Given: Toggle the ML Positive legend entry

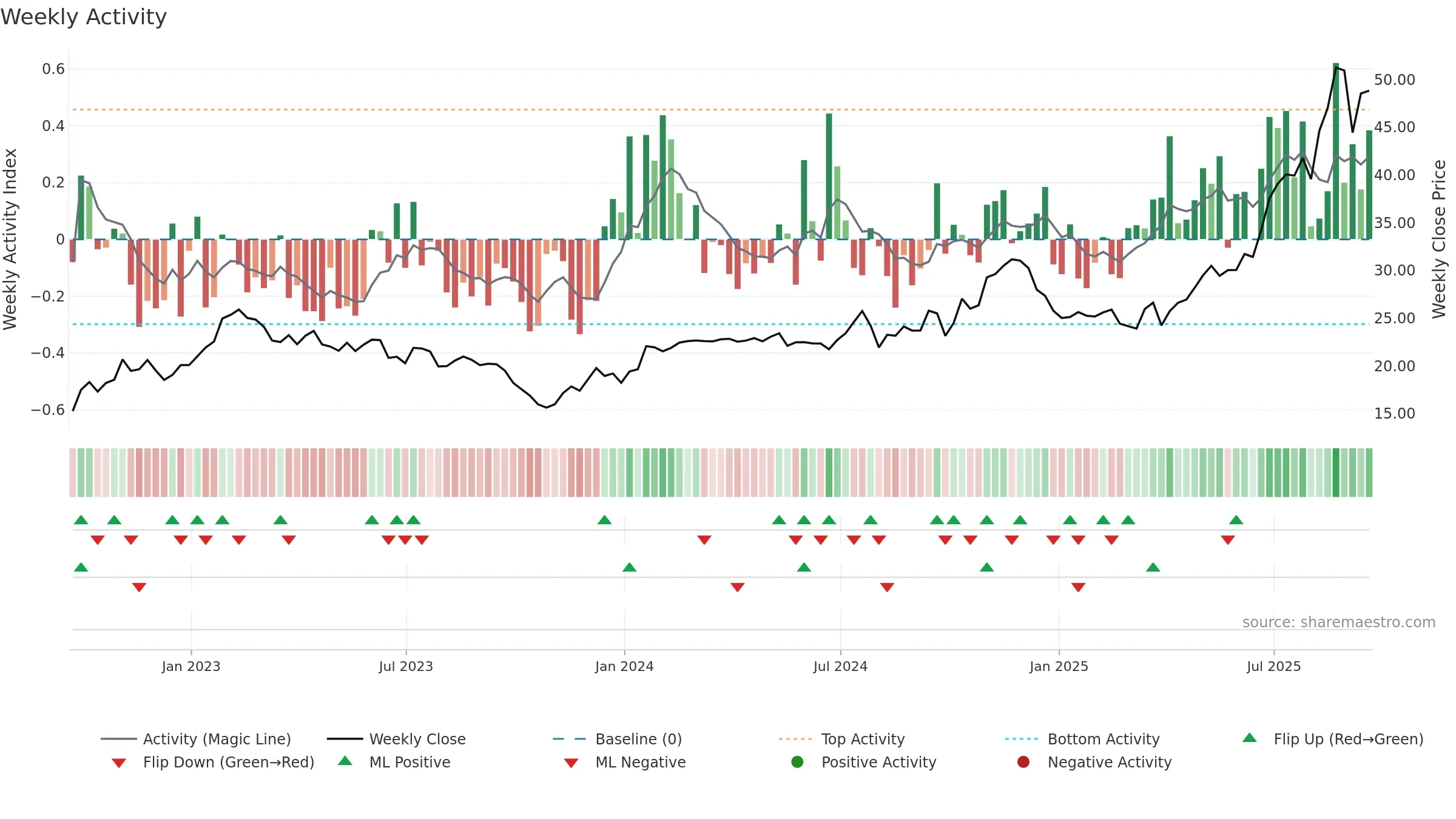Looking at the screenshot, I should (x=394, y=762).
